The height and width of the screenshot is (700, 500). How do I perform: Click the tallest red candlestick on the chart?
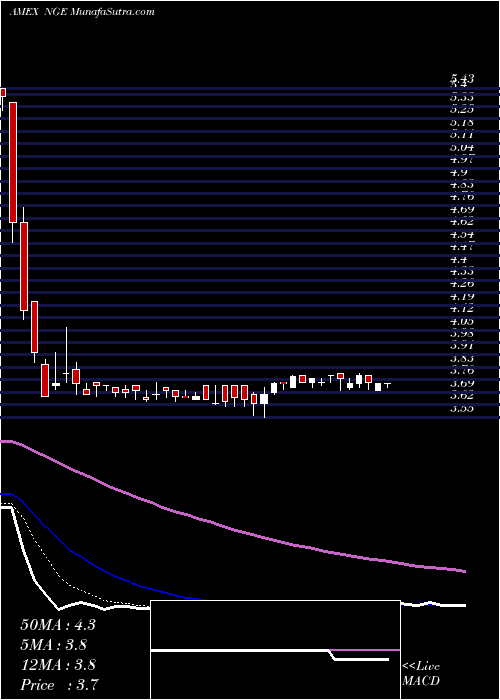click(x=13, y=162)
